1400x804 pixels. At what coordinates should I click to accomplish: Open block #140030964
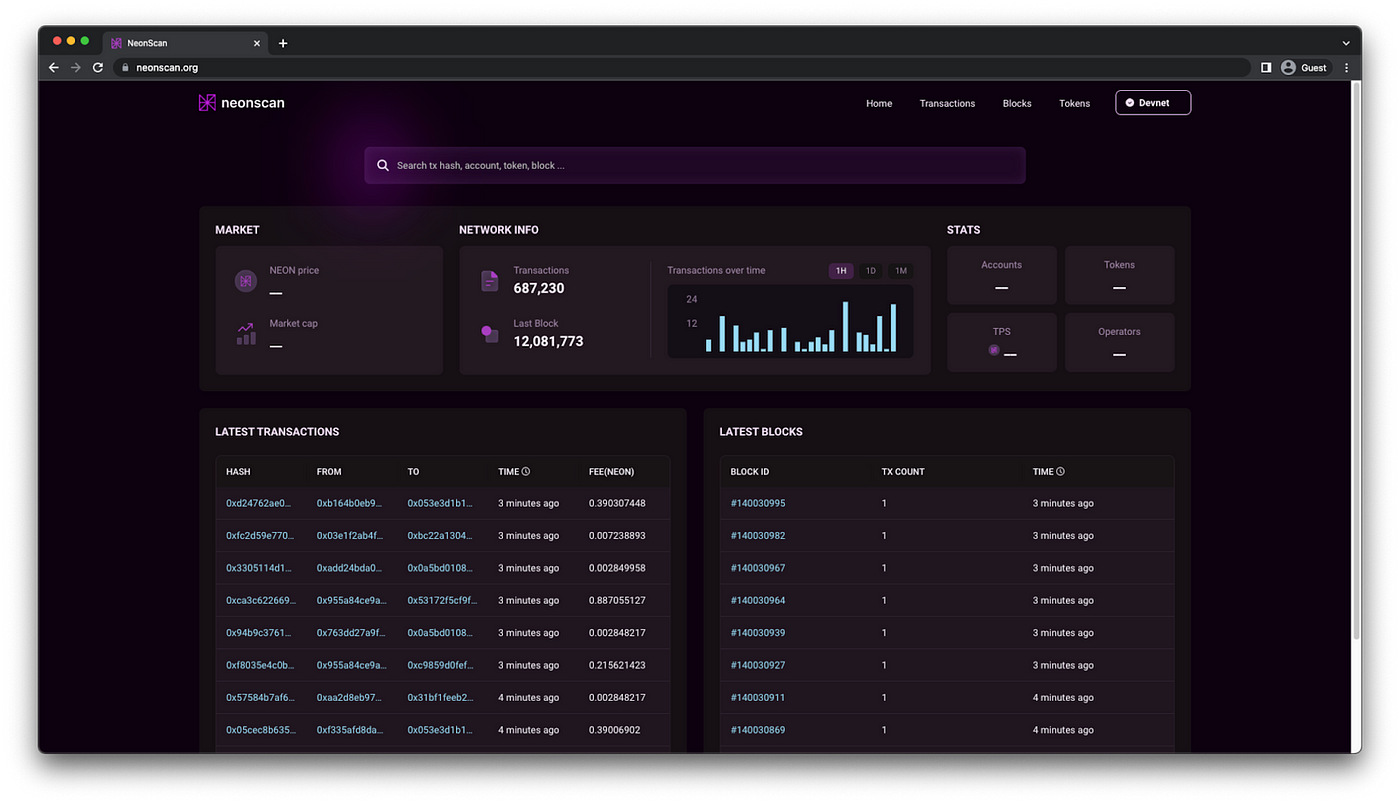pyautogui.click(x=758, y=600)
